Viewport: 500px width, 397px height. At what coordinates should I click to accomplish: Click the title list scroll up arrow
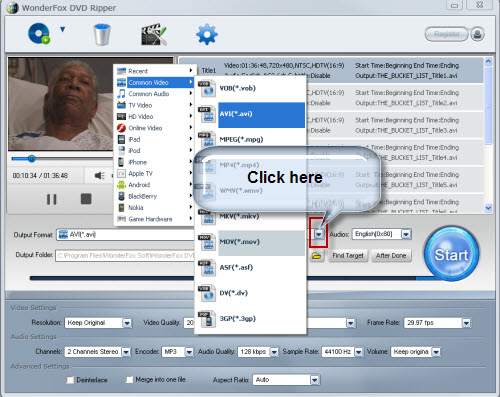[488, 62]
